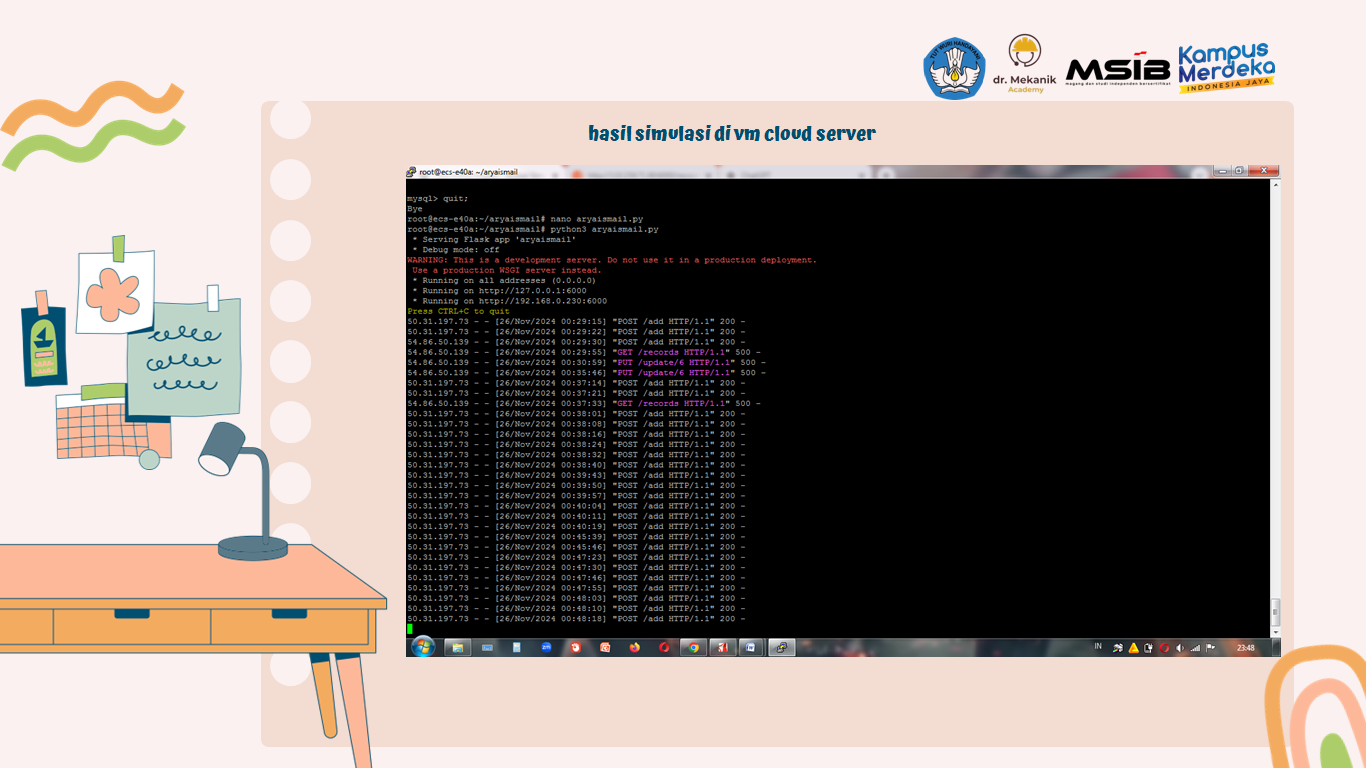Click the 'mysql> quit;' line

point(437,198)
